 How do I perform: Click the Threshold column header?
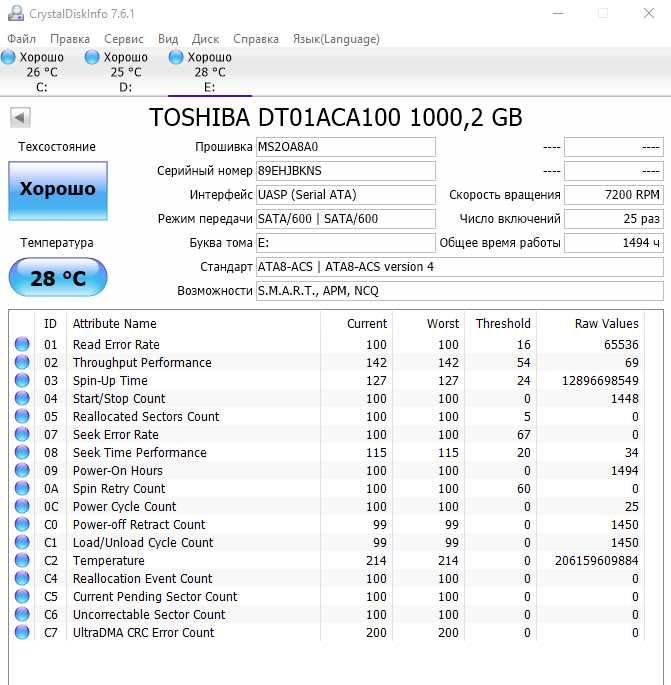click(x=501, y=324)
